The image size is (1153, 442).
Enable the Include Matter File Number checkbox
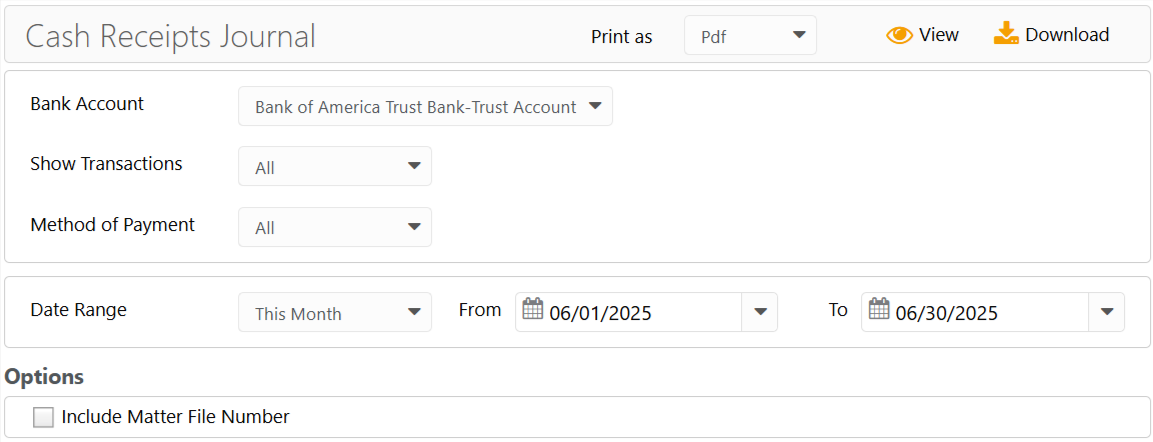[x=43, y=417]
